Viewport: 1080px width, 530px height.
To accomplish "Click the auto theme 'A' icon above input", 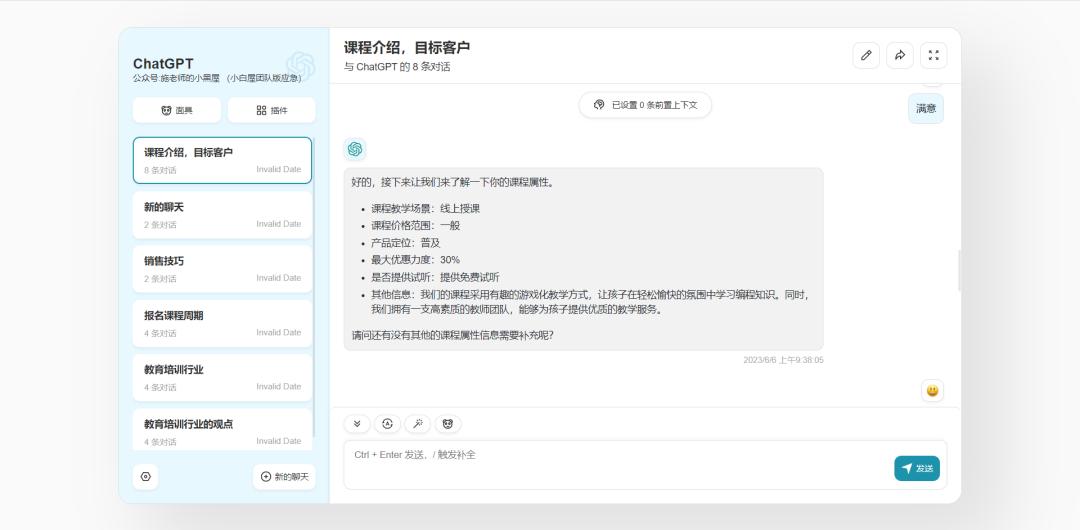I will coord(387,424).
